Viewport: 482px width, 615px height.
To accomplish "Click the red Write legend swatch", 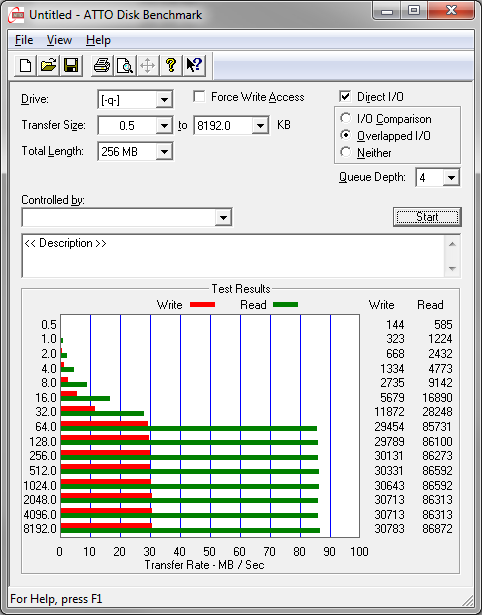I will click(202, 304).
